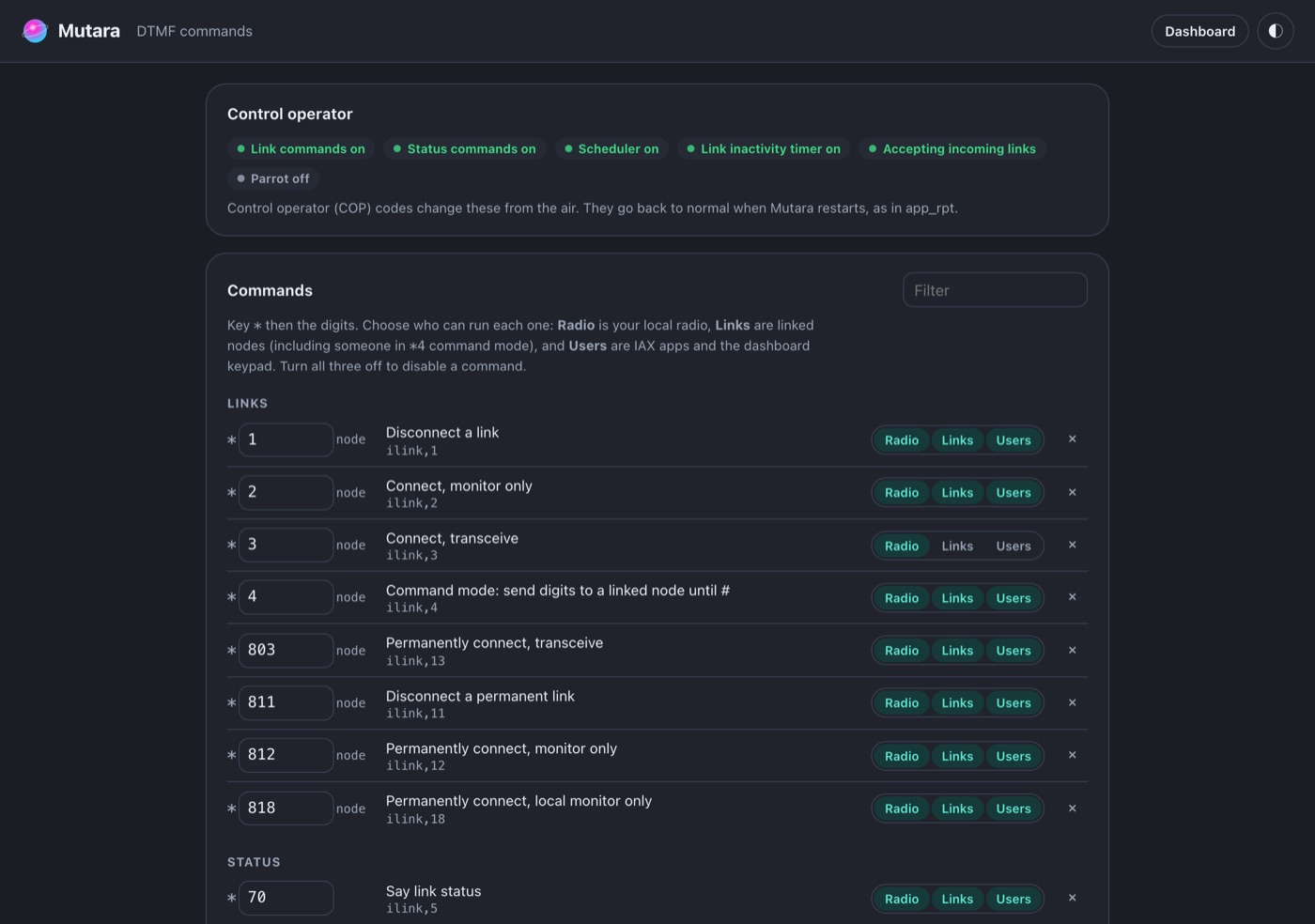
Task: Click the LINKS section heading
Action: pos(247,403)
